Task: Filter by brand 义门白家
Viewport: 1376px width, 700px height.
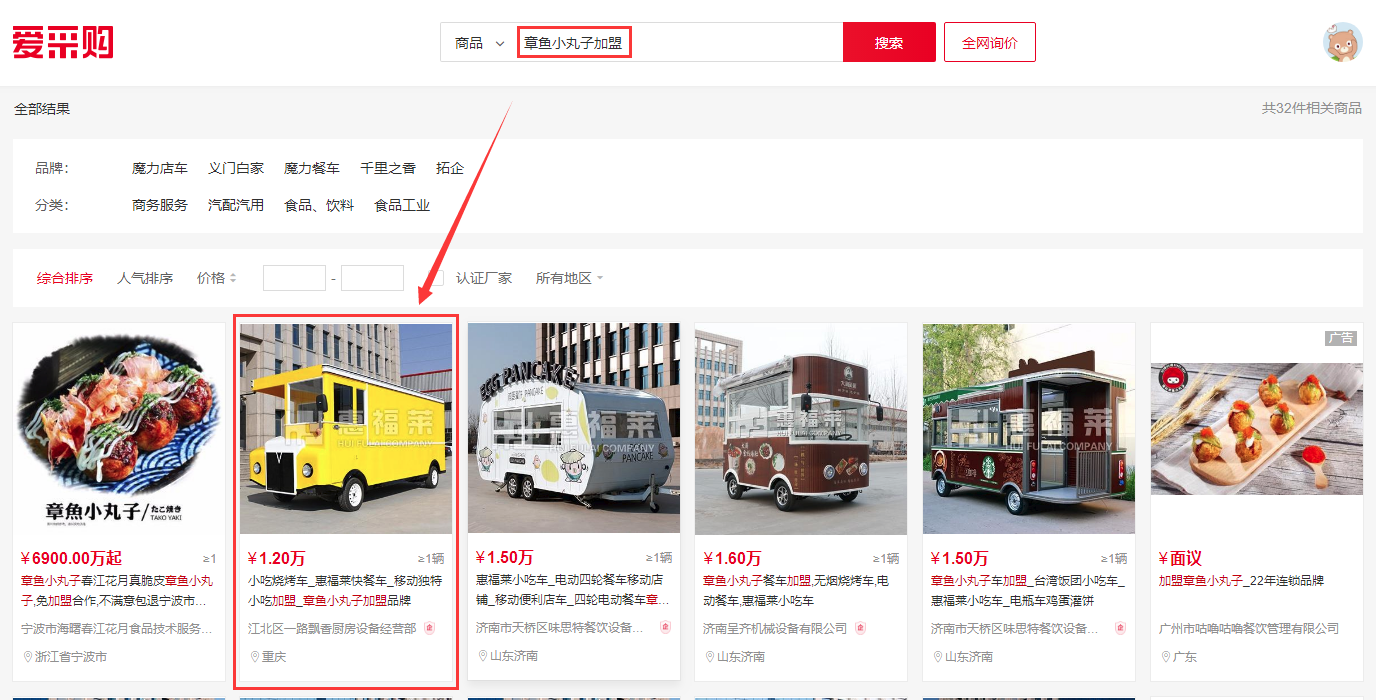Action: (236, 168)
